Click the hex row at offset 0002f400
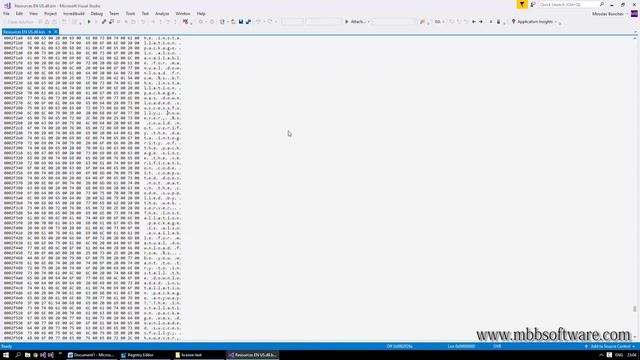The width and height of the screenshot is (640, 360). point(92,228)
